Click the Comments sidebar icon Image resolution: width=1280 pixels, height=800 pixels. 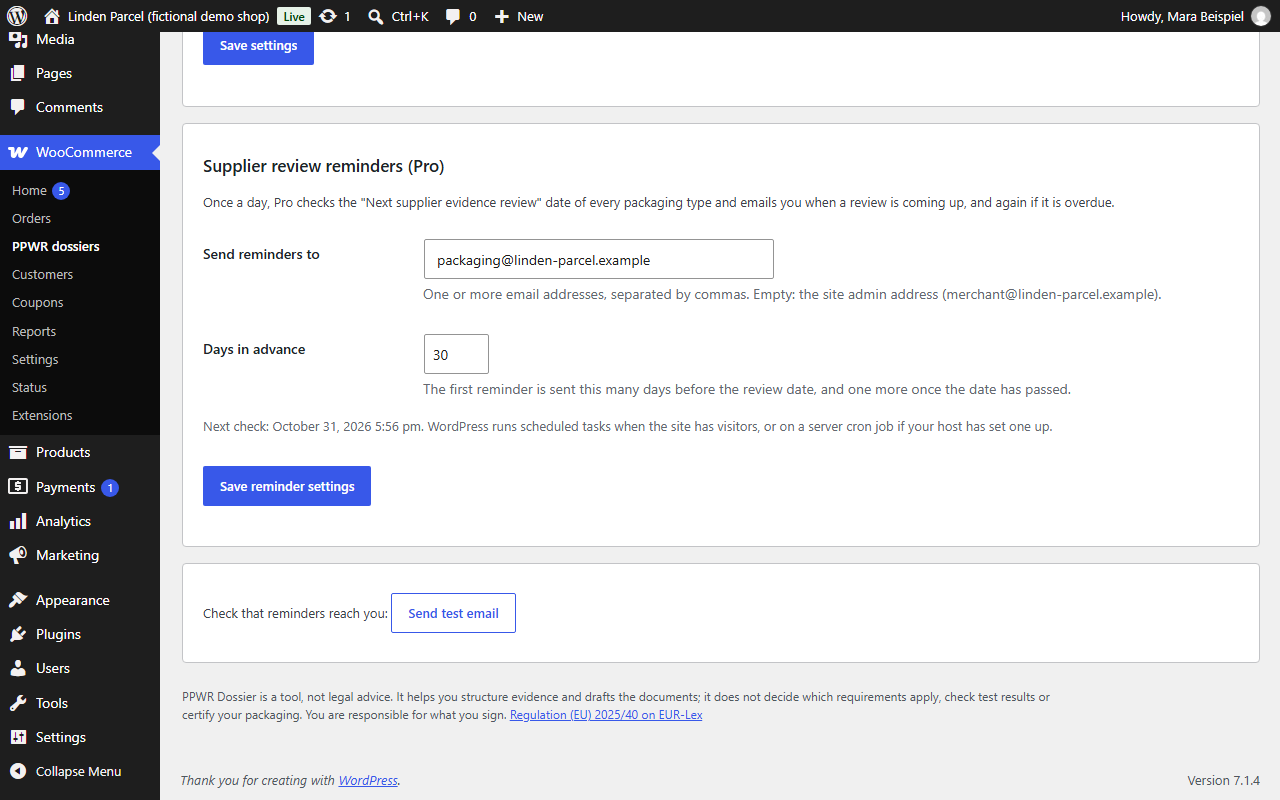click(18, 107)
